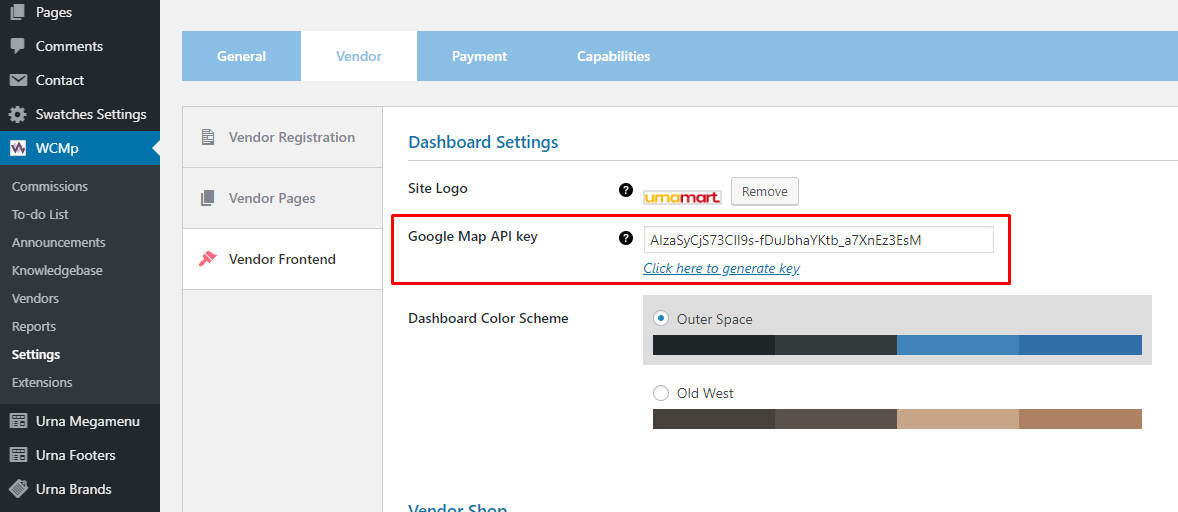Click the Contact envelope icon

(x=18, y=80)
